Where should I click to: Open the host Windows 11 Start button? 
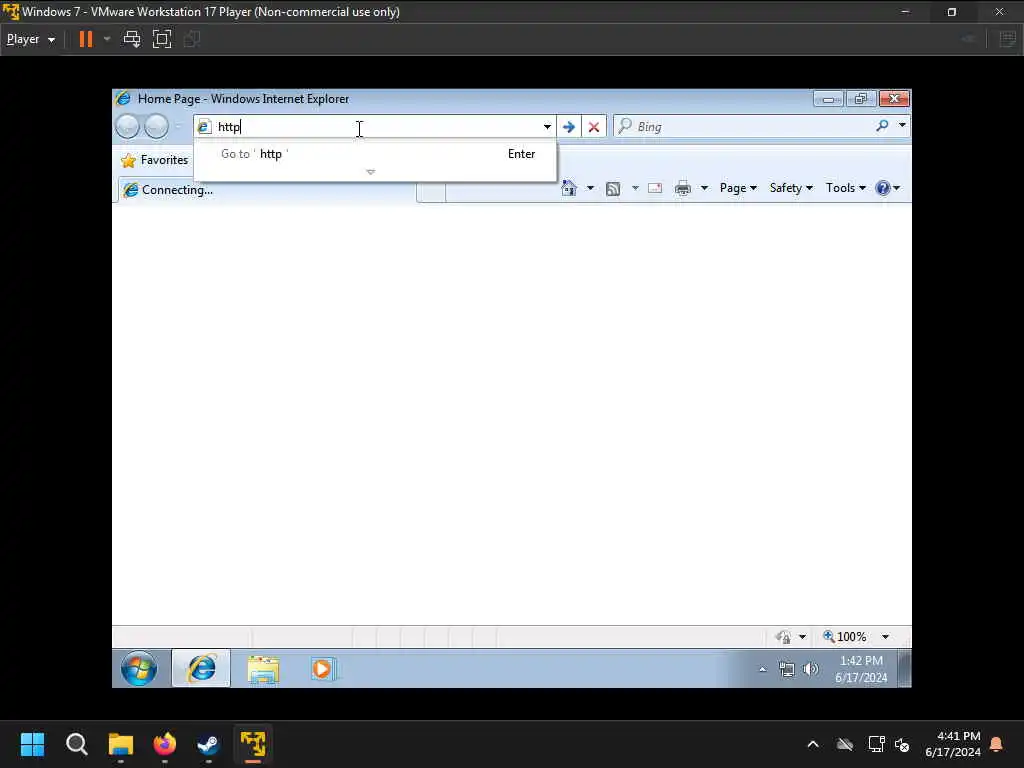point(33,744)
